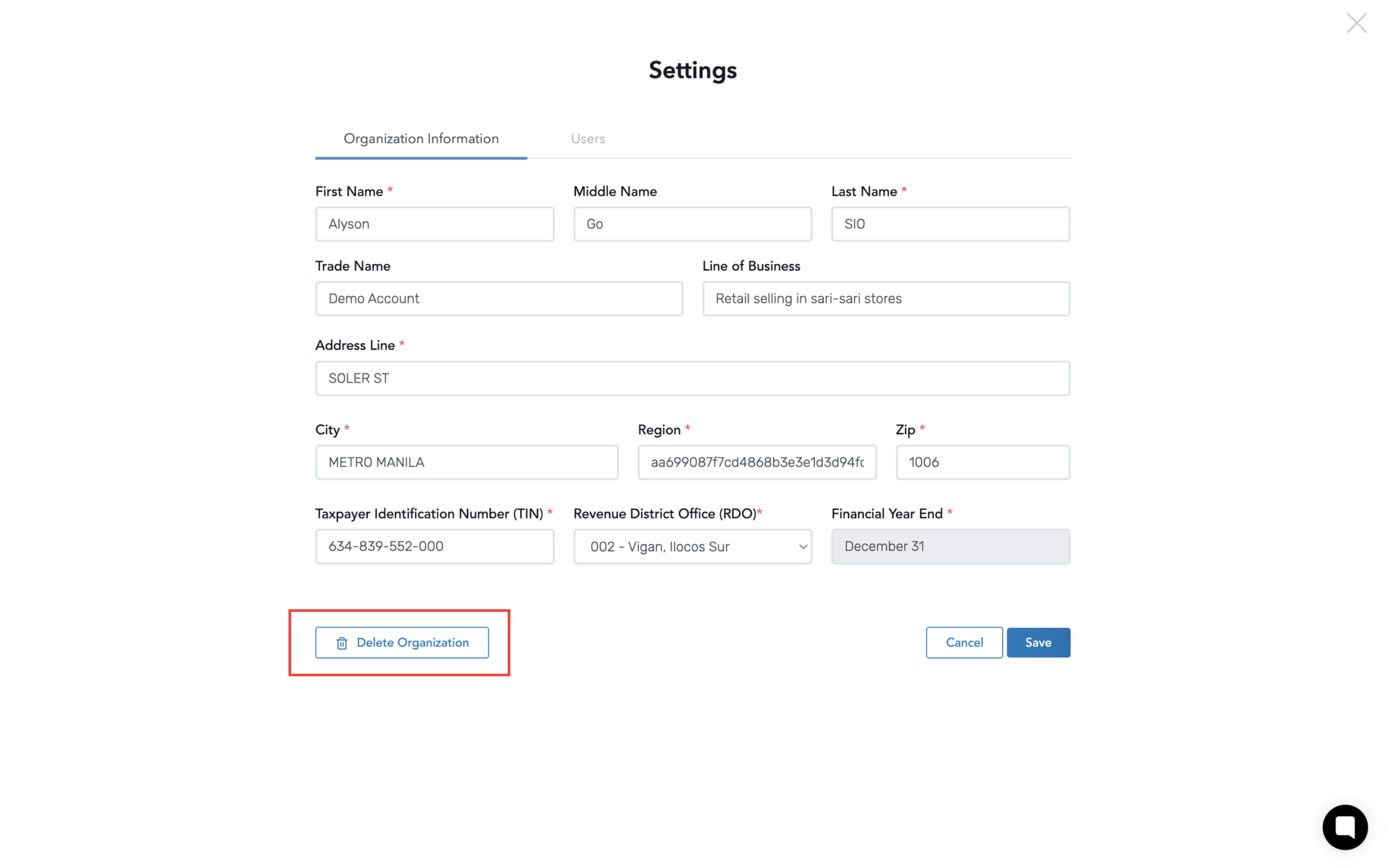The height and width of the screenshot is (868, 1387).
Task: Focus the First Name field
Action: click(x=434, y=224)
